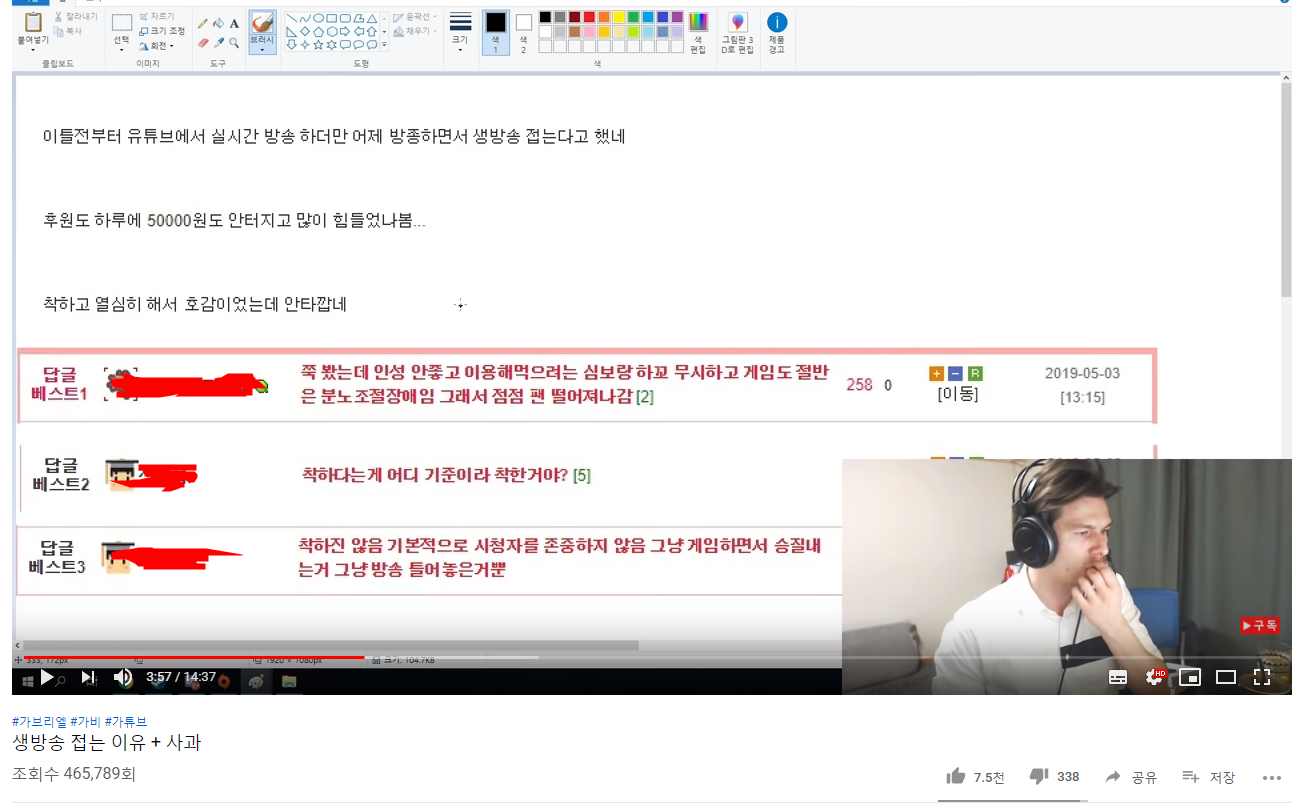
Task: Pick the yellow palette swatch
Action: (x=619, y=17)
